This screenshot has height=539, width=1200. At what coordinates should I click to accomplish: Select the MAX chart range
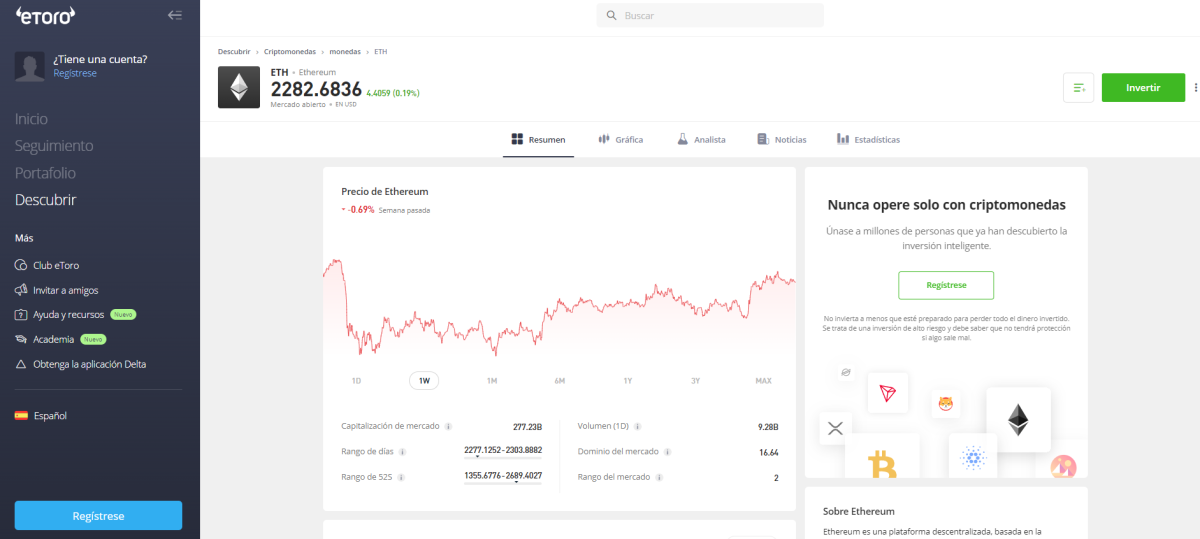coord(763,381)
